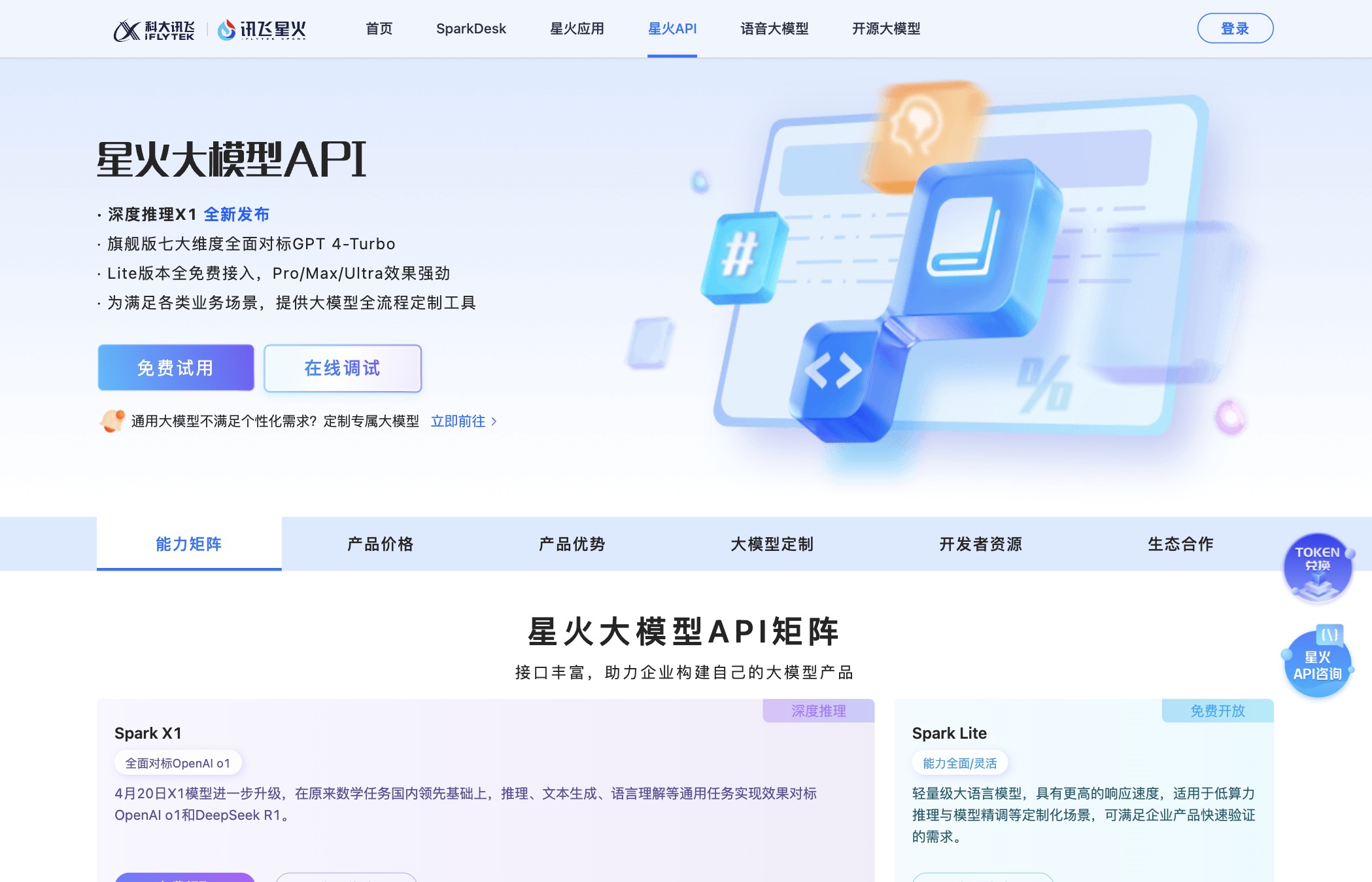Click the 登录 login button

[x=1235, y=28]
